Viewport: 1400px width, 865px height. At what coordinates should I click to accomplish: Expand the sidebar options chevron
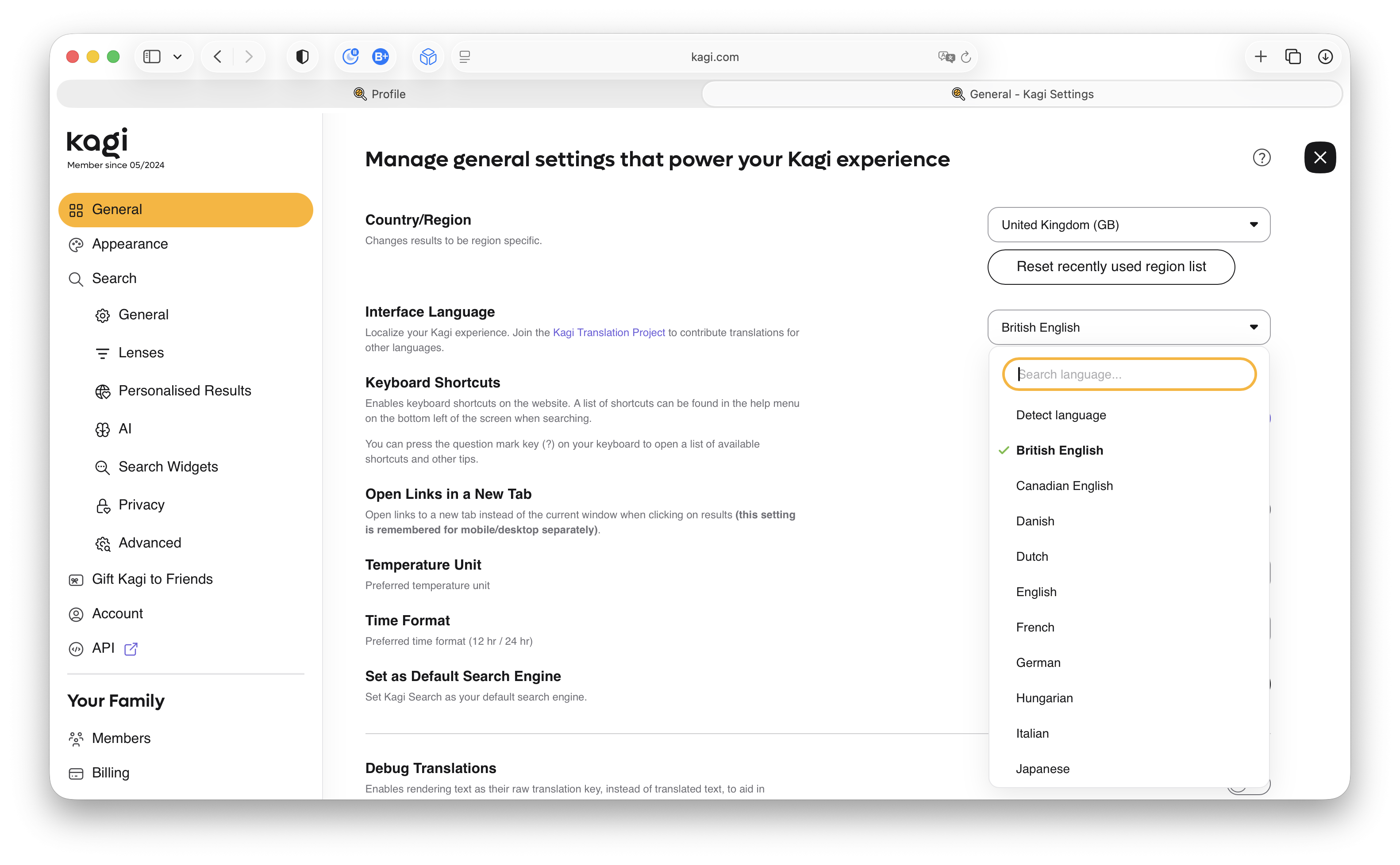177,57
